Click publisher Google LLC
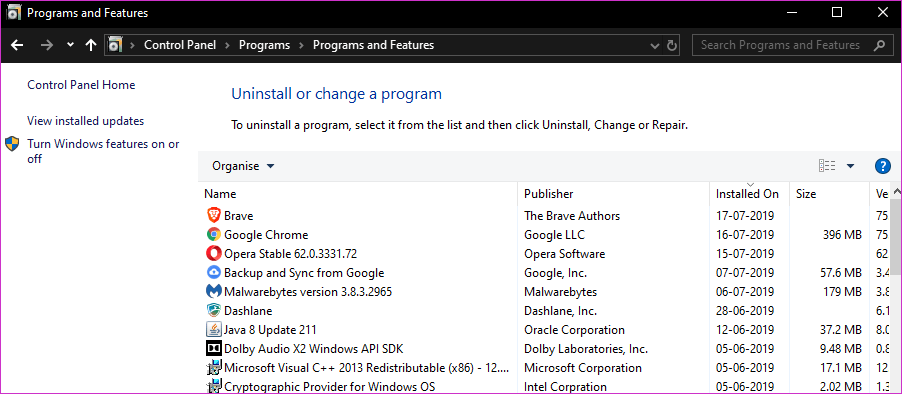Screen dimensions: 902x394 coord(554,235)
